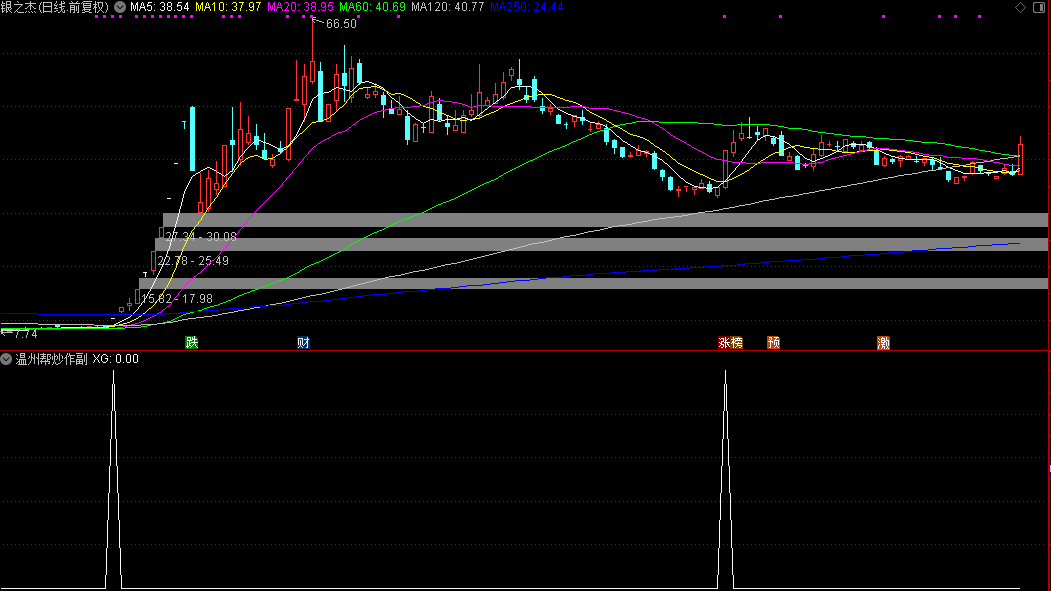Image resolution: width=1051 pixels, height=591 pixels.
Task: Click the 温州帮炒作副 indicator name
Action: [x=52, y=359]
